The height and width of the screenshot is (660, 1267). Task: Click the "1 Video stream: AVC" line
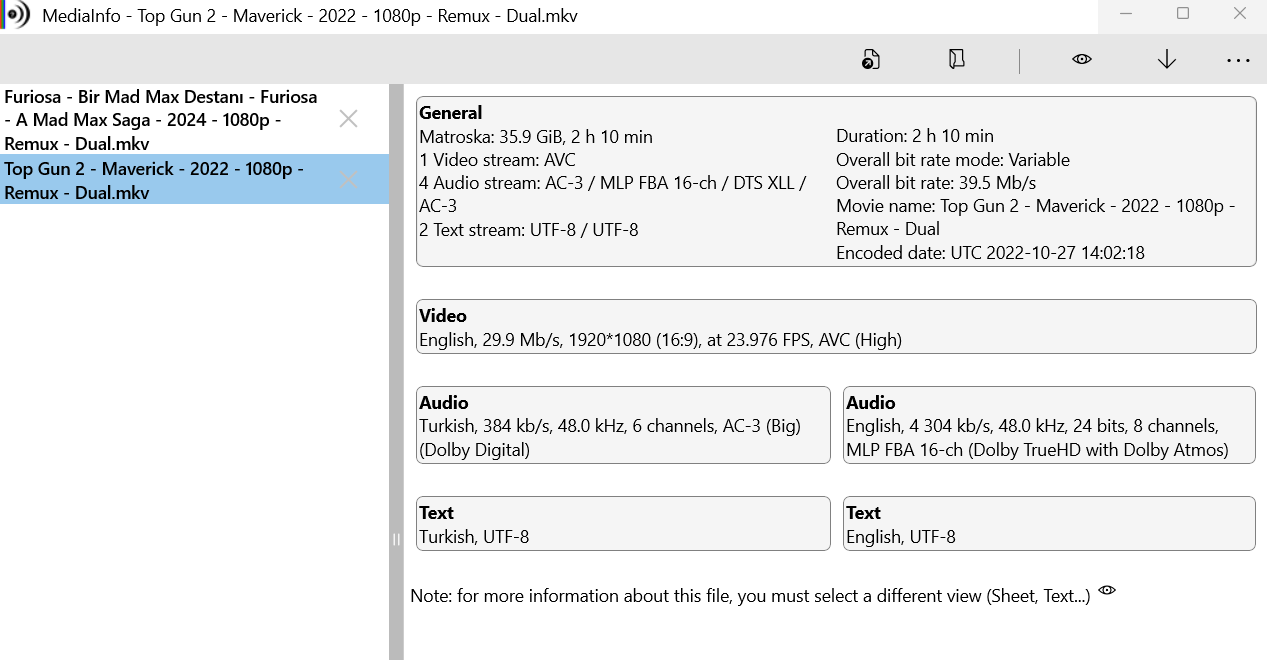497,160
